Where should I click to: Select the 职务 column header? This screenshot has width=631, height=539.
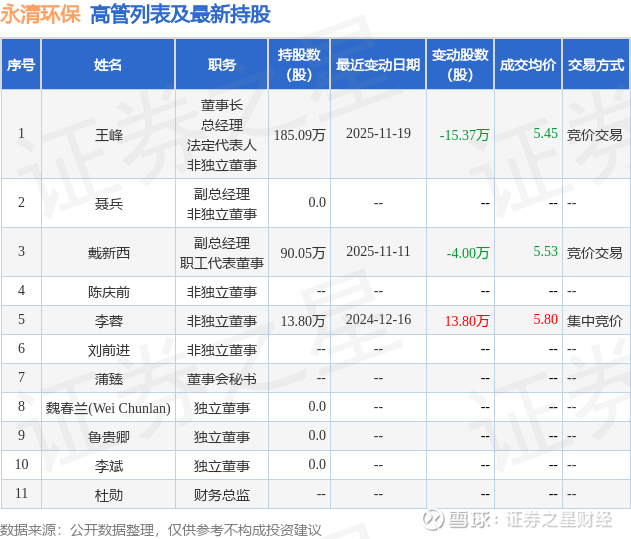coord(222,64)
